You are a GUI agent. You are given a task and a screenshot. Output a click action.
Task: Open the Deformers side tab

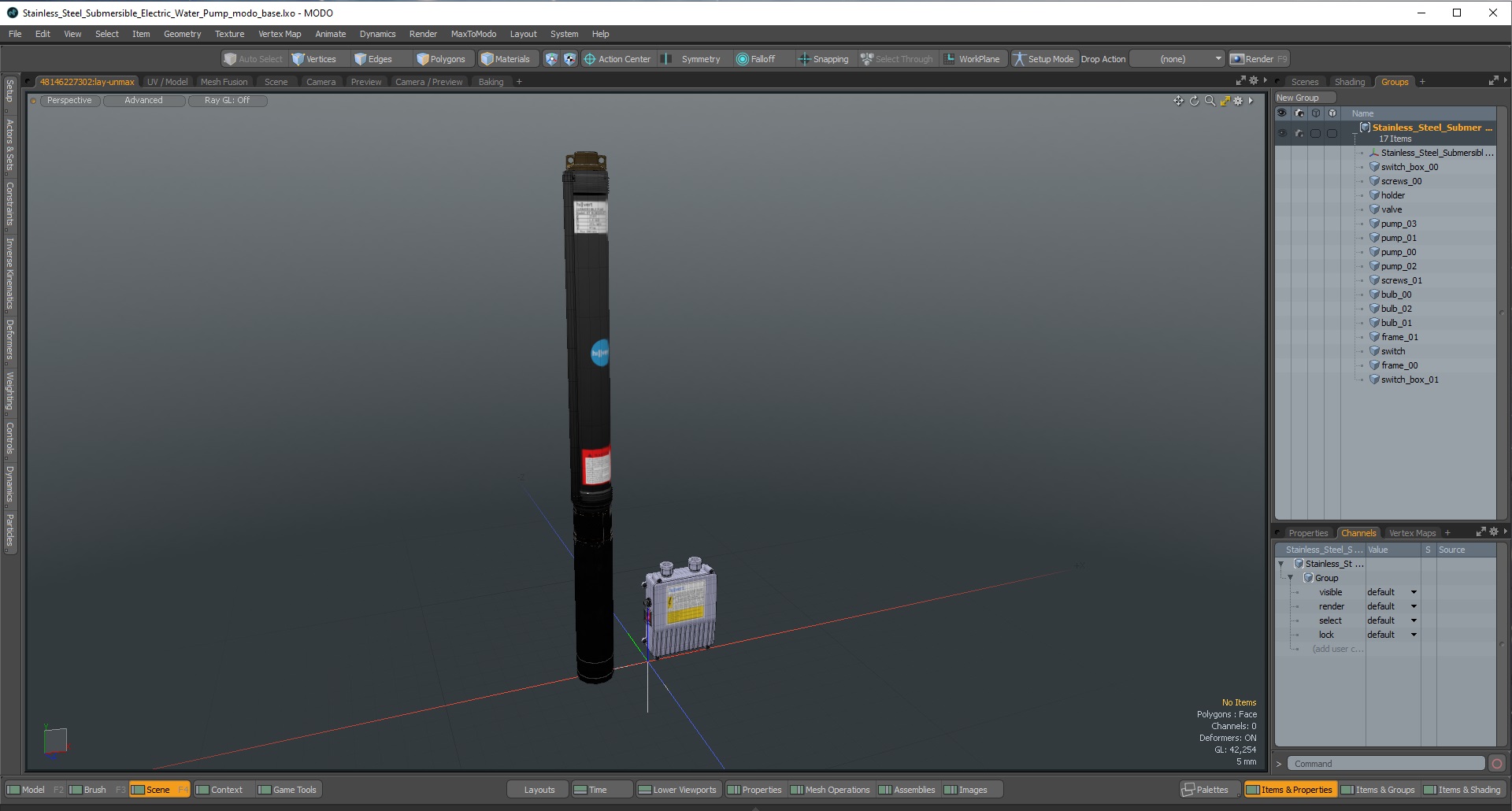coord(9,339)
